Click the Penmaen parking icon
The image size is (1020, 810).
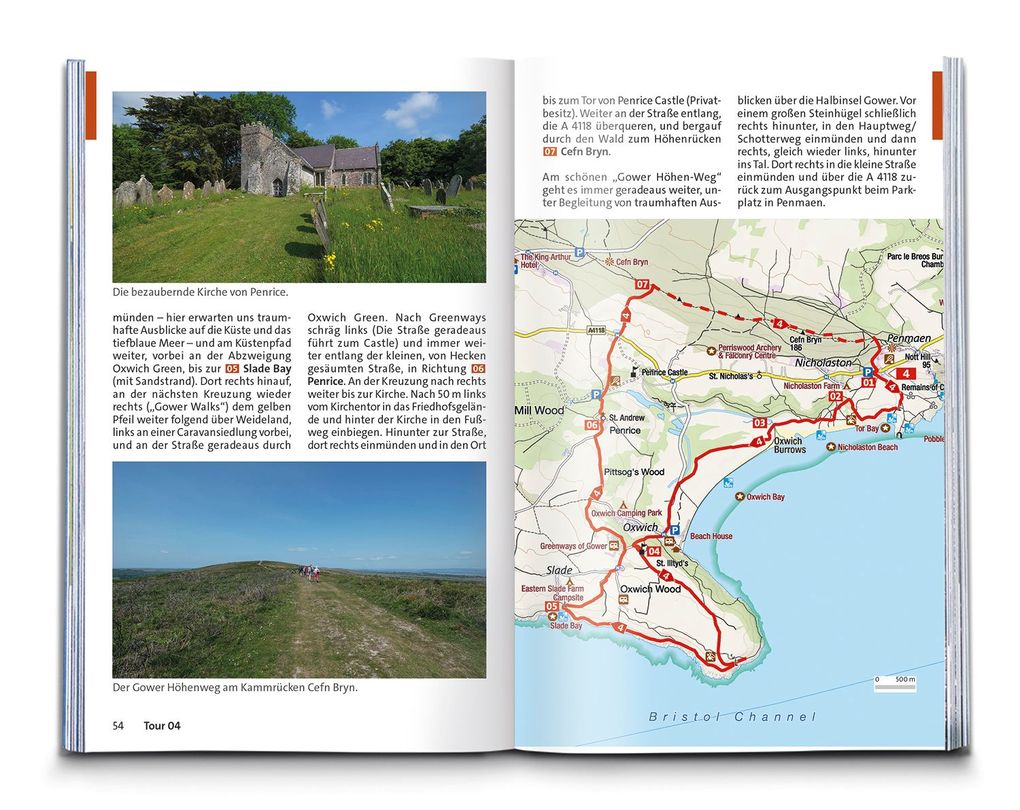point(866,372)
